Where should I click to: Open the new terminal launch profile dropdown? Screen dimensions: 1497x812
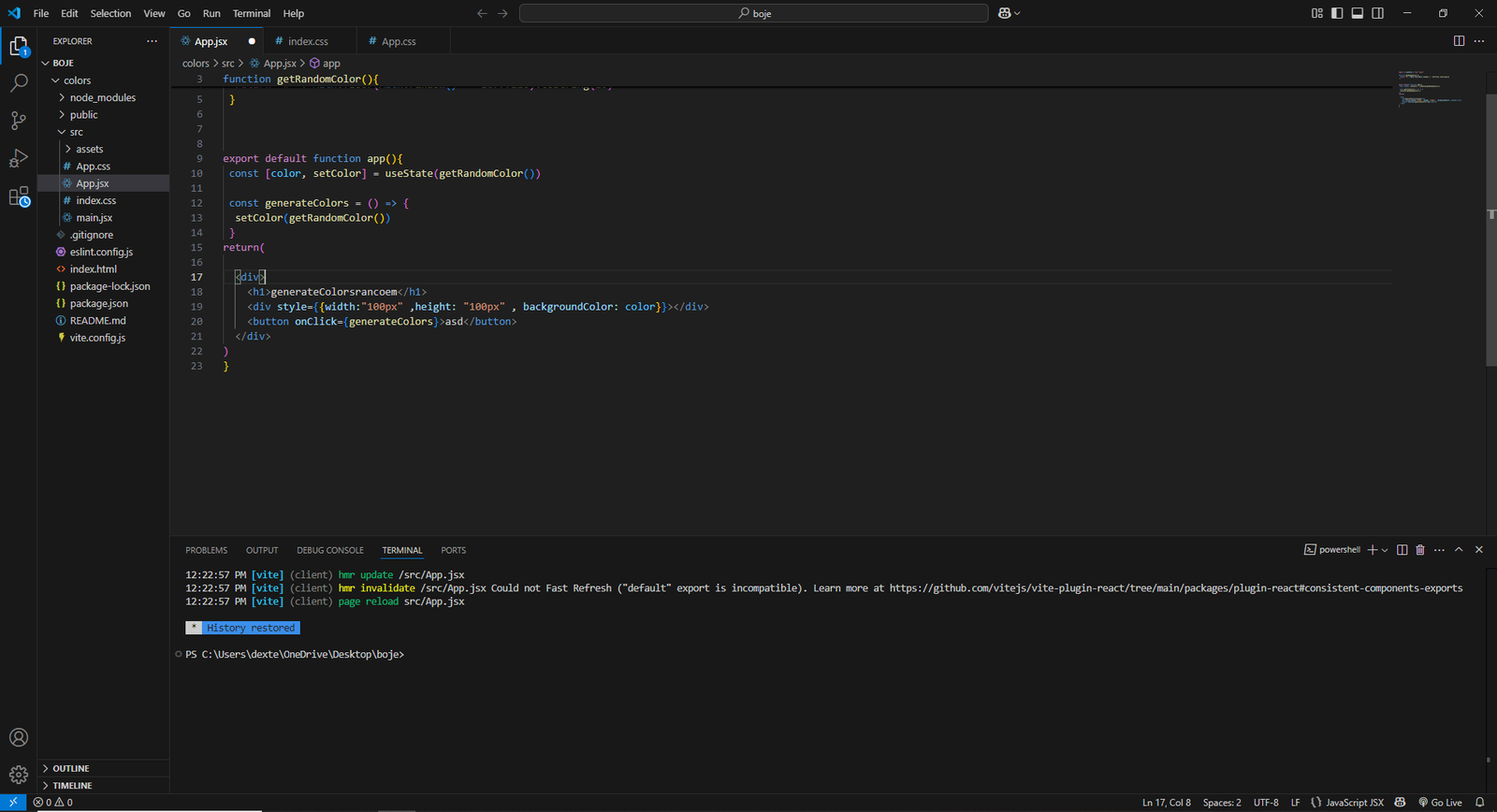(1385, 550)
